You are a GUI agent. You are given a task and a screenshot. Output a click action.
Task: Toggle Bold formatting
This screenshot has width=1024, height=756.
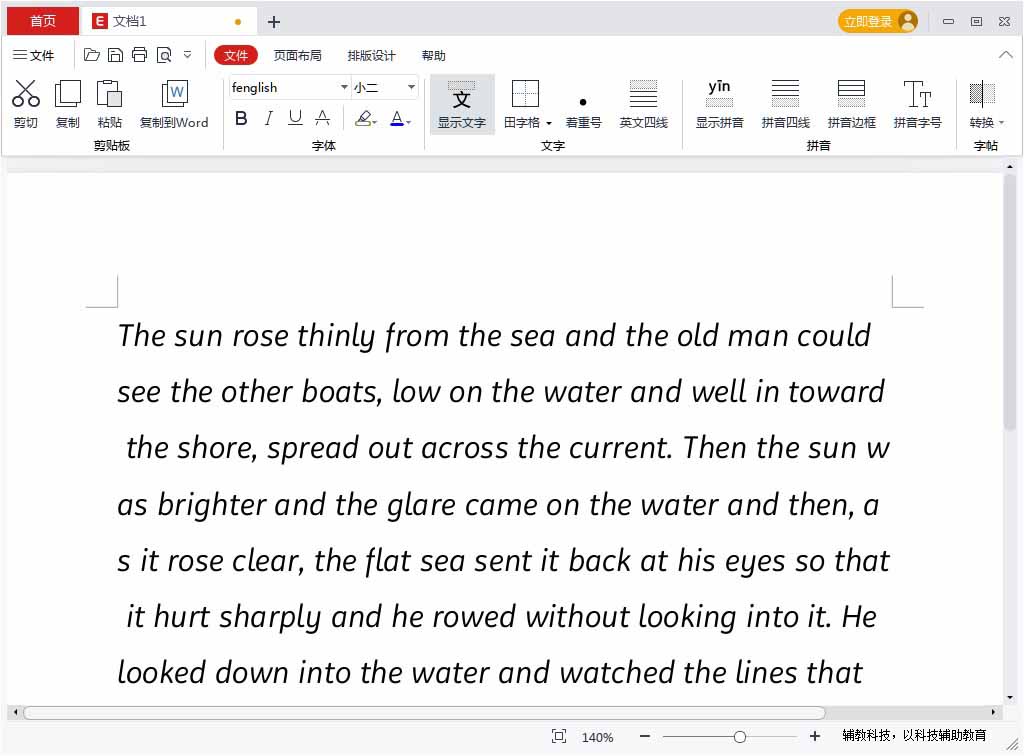click(x=241, y=118)
